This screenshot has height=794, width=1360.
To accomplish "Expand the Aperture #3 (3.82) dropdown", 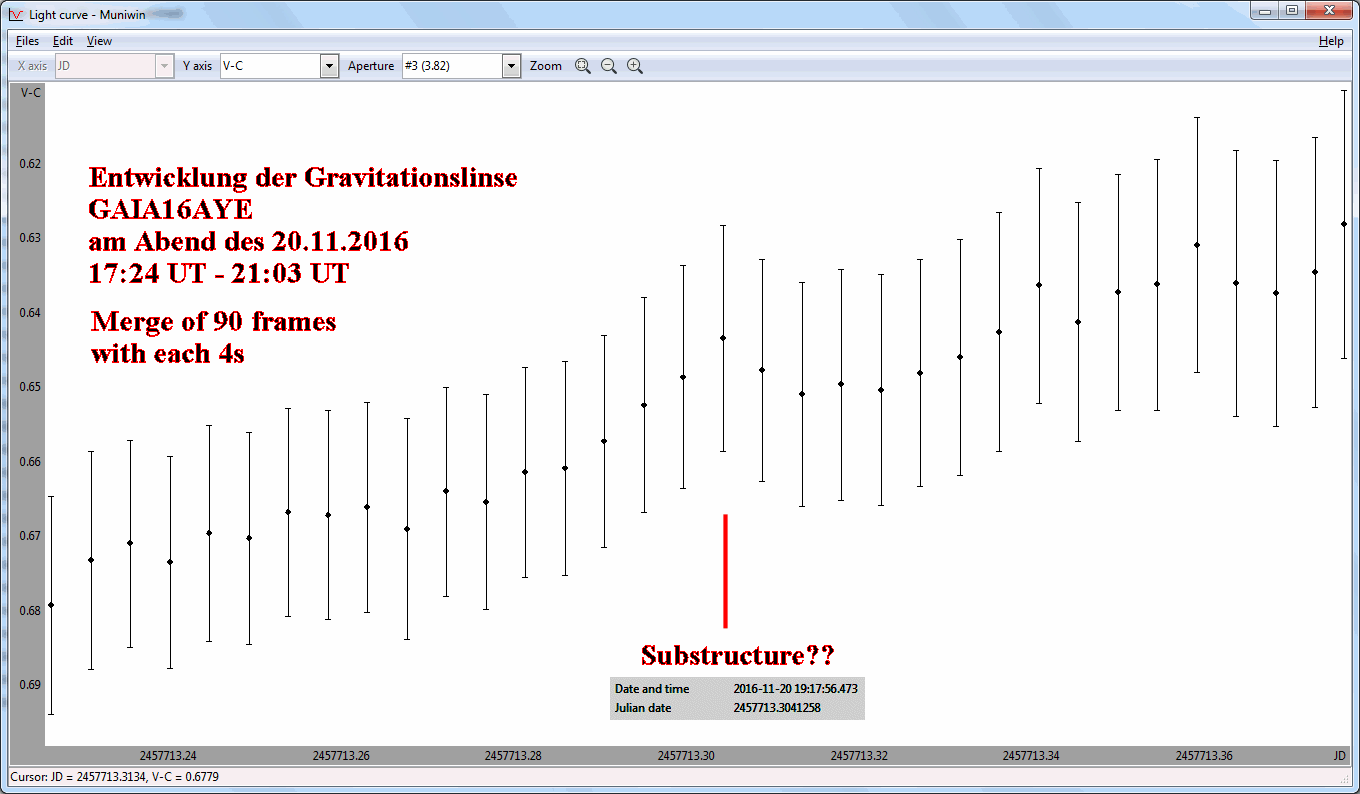I will point(511,66).
